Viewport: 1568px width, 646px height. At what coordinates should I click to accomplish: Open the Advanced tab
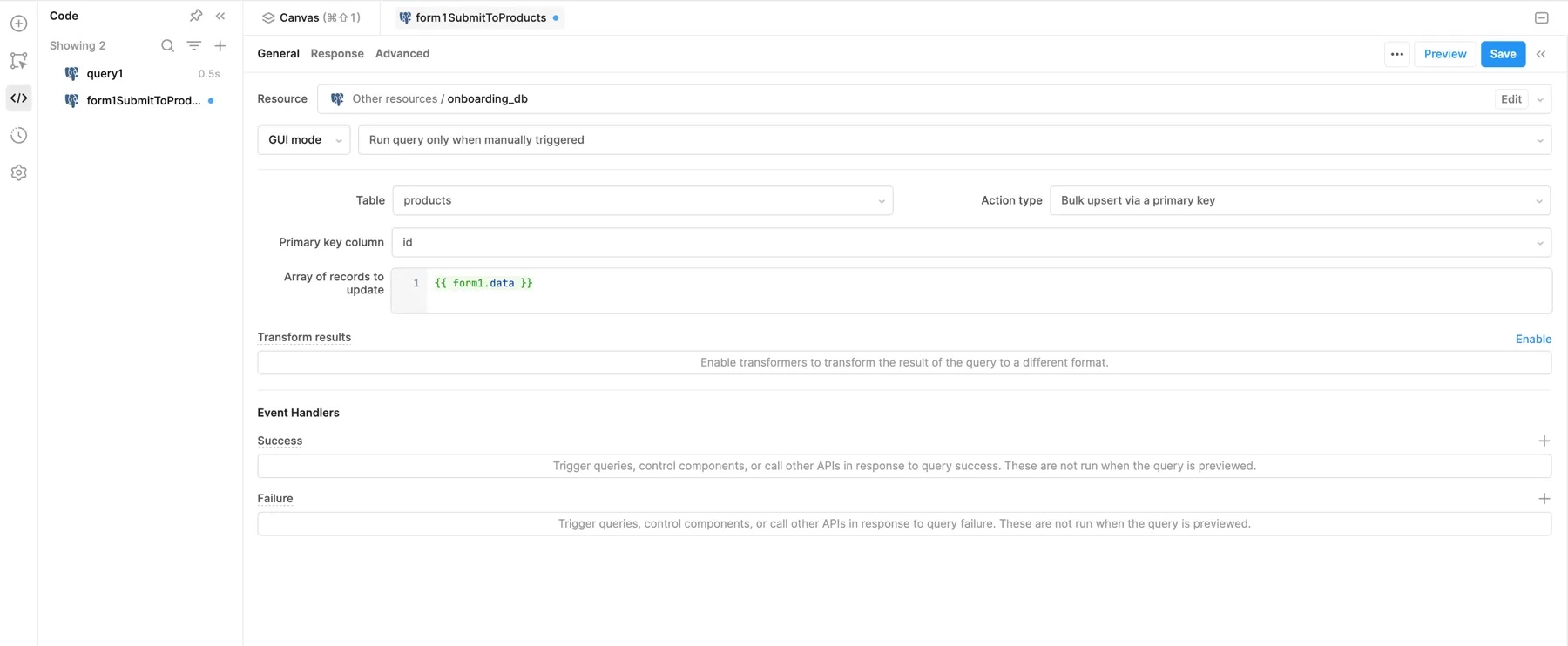click(x=402, y=54)
